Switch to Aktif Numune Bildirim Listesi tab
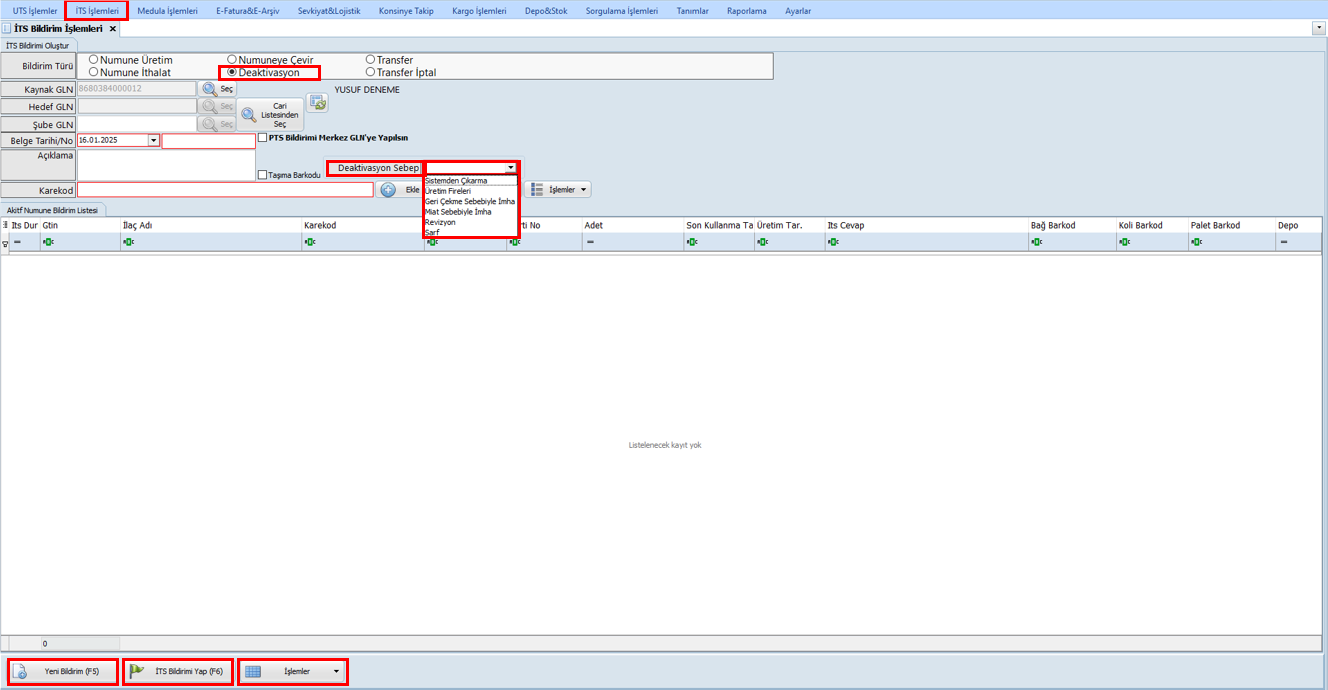The height and width of the screenshot is (690, 1328). pyautogui.click(x=52, y=210)
